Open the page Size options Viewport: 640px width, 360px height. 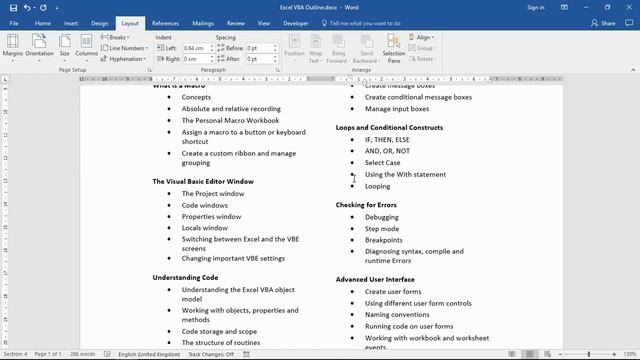(x=64, y=48)
